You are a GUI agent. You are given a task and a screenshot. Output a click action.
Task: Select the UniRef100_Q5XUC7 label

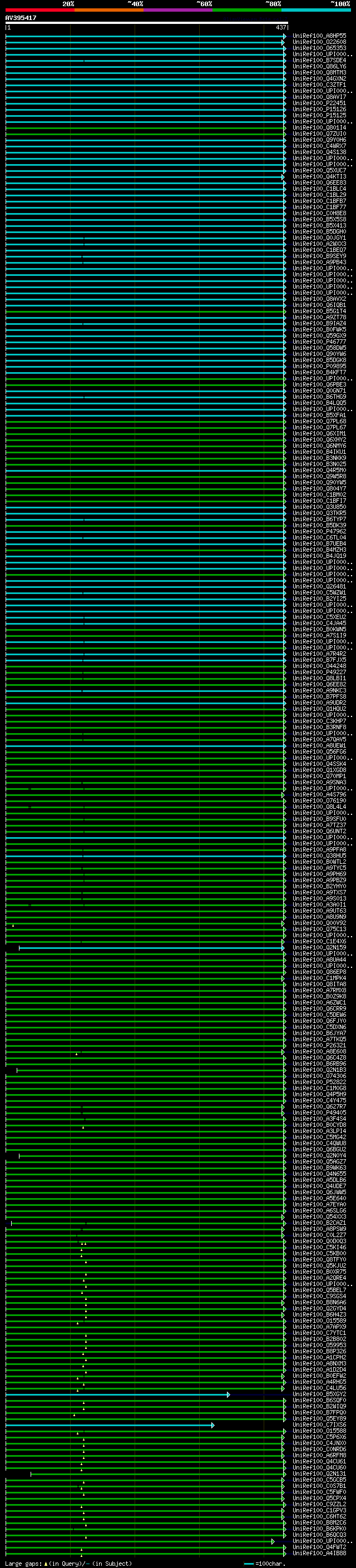319,170
